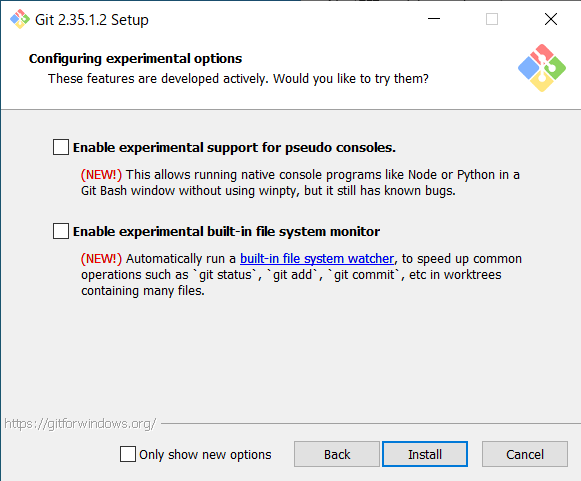The height and width of the screenshot is (481, 581).
Task: Minimize the Git Setup window
Action: point(434,19)
